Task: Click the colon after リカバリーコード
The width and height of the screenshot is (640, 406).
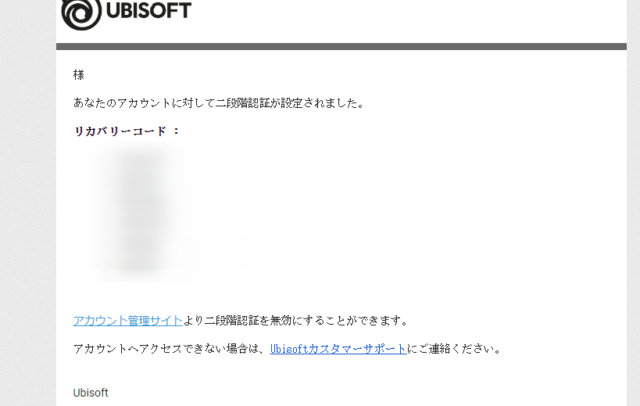Action: point(176,131)
